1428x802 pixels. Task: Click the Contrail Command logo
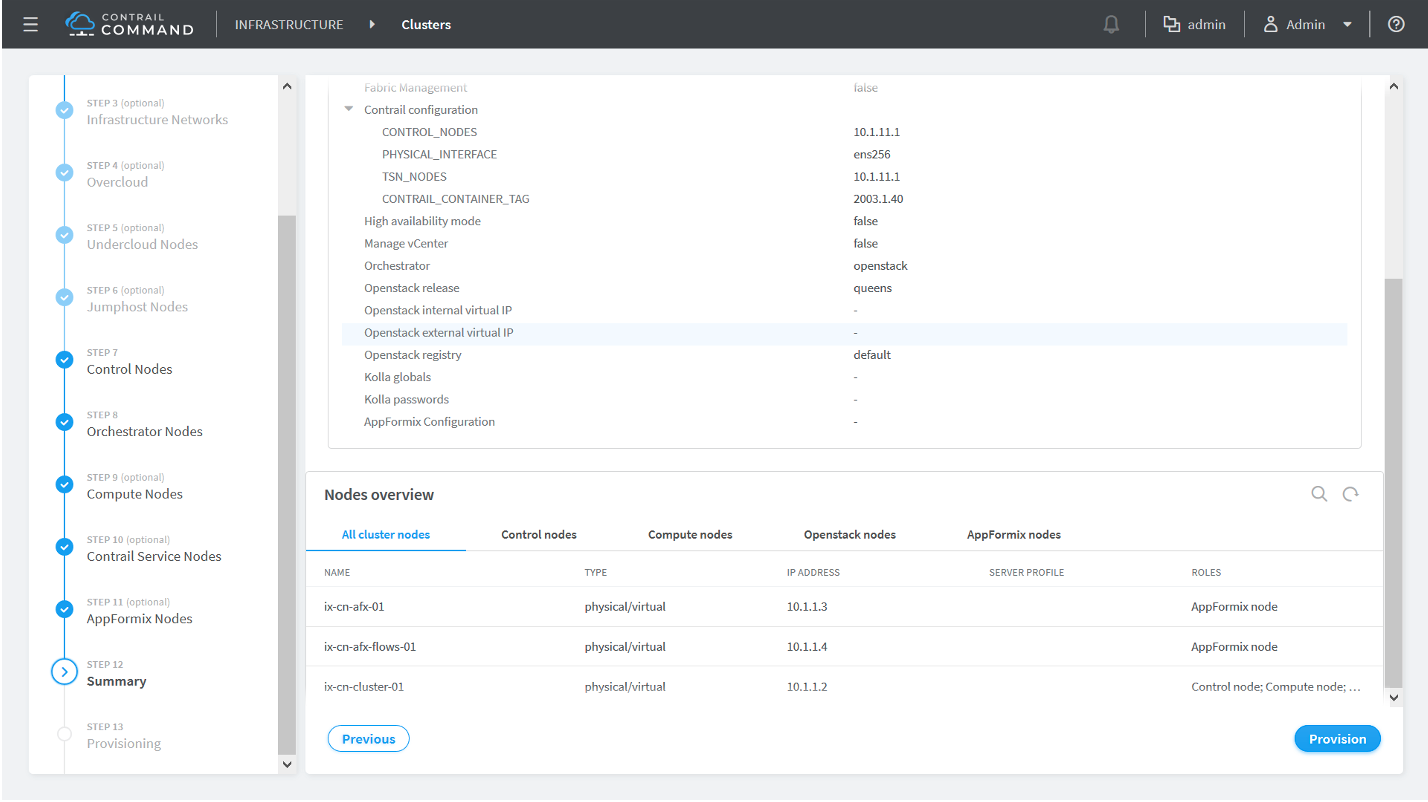pyautogui.click(x=129, y=24)
